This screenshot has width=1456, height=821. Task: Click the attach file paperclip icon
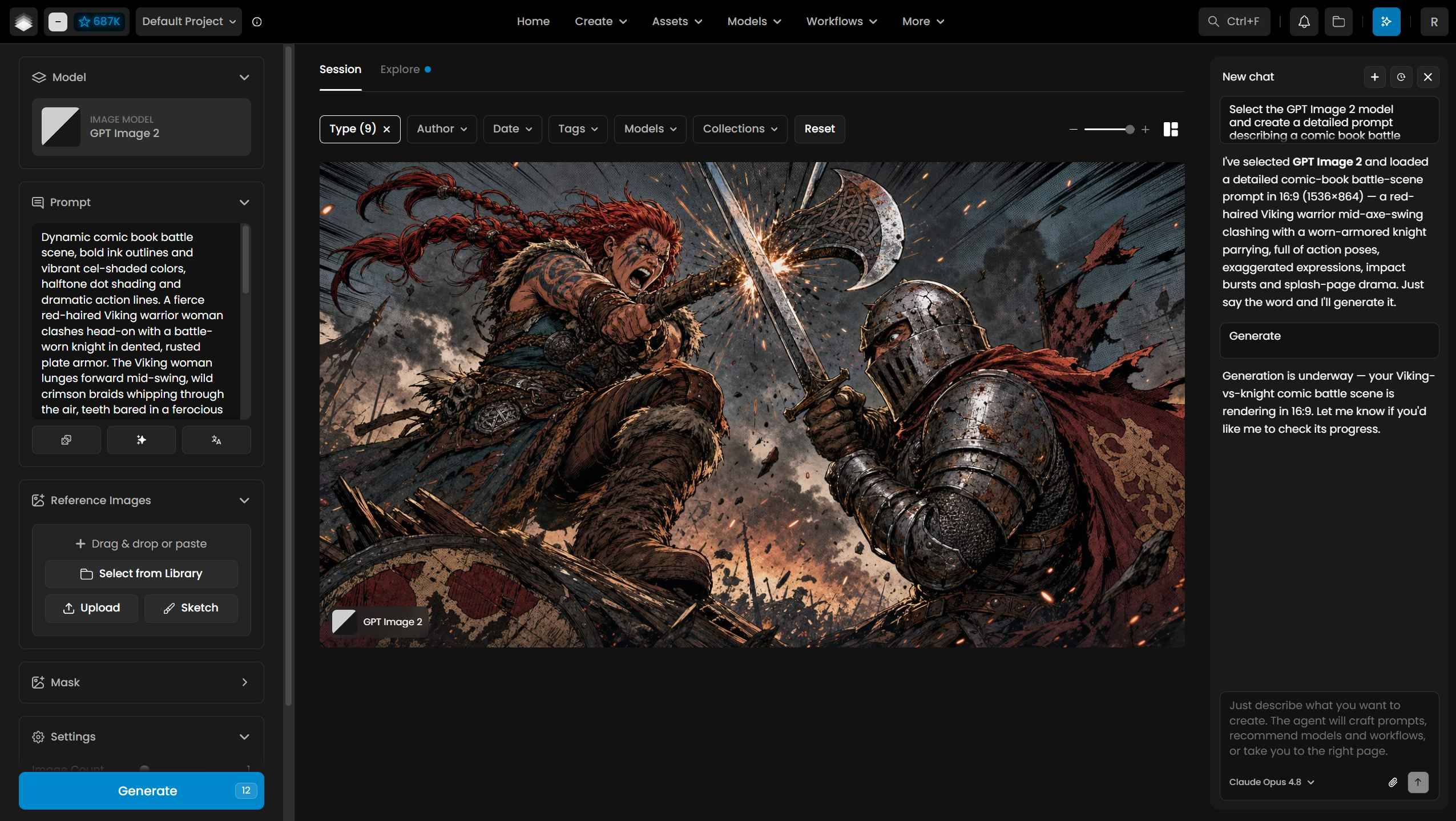click(x=1393, y=782)
